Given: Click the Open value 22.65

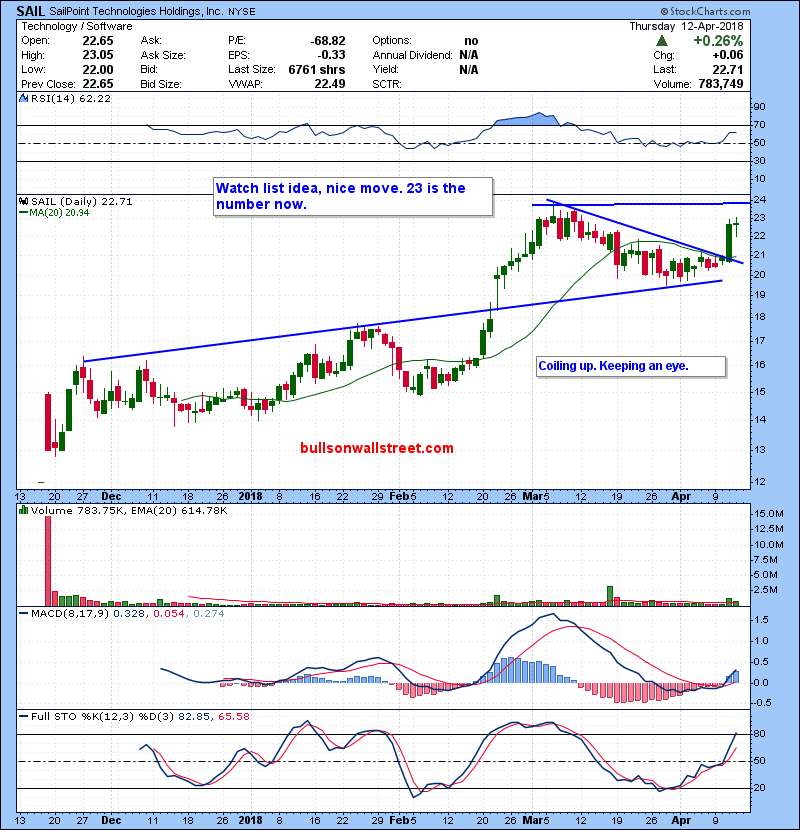Looking at the screenshot, I should point(98,41).
